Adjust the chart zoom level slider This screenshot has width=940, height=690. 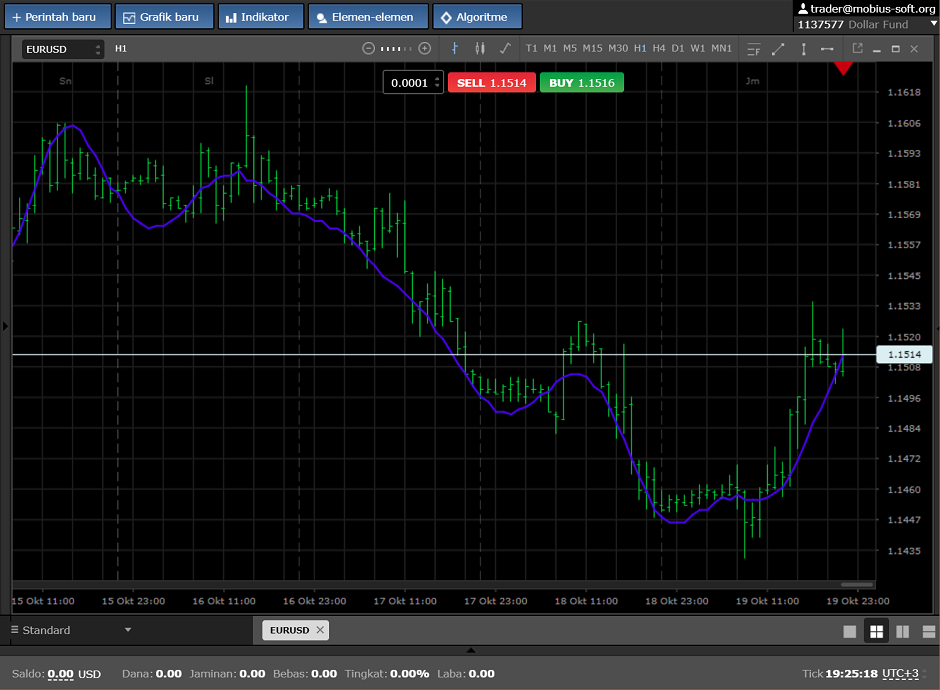[396, 49]
